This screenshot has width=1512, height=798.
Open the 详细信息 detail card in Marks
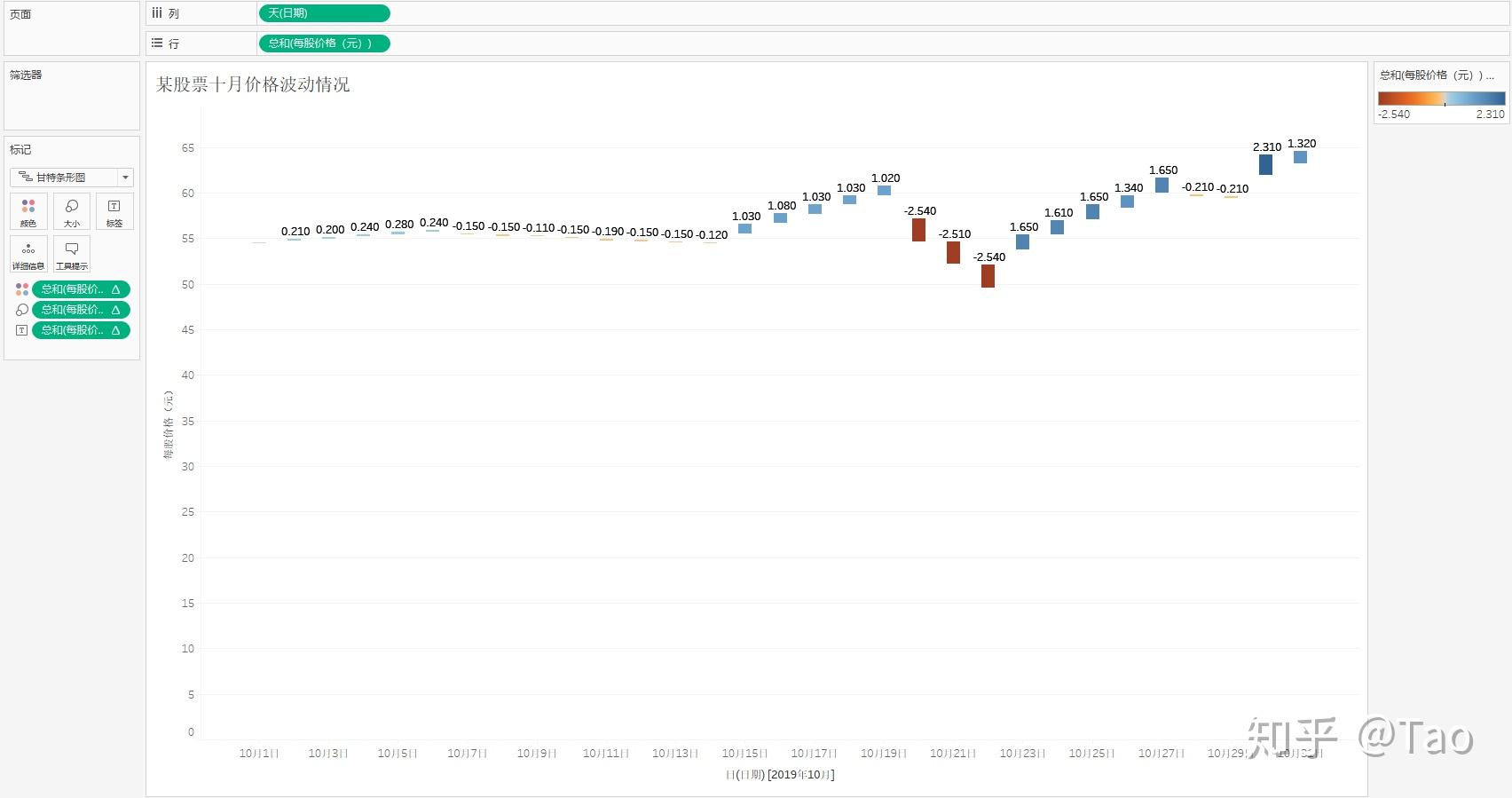[x=28, y=254]
